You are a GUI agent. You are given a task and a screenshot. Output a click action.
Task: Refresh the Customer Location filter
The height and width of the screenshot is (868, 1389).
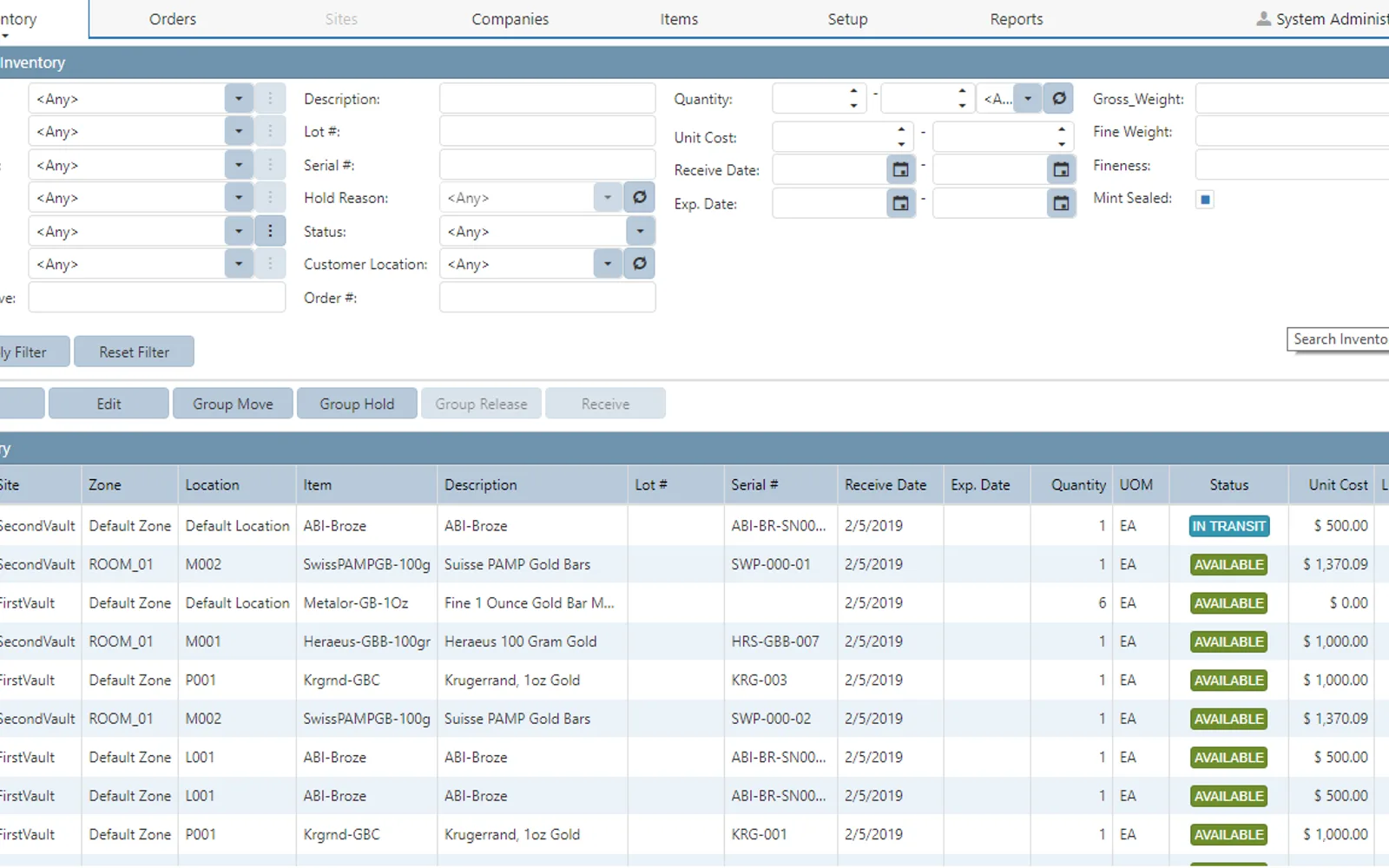click(x=640, y=264)
